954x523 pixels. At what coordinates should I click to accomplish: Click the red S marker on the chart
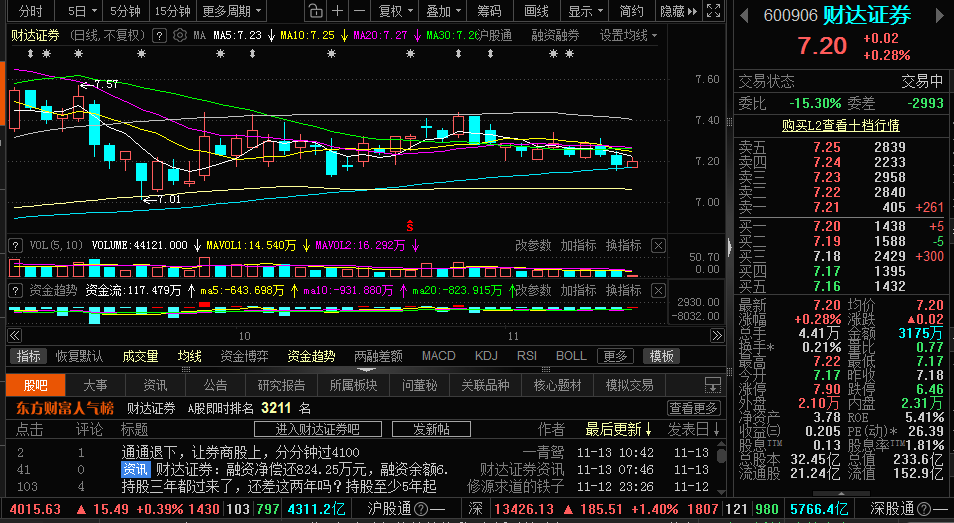tap(410, 226)
